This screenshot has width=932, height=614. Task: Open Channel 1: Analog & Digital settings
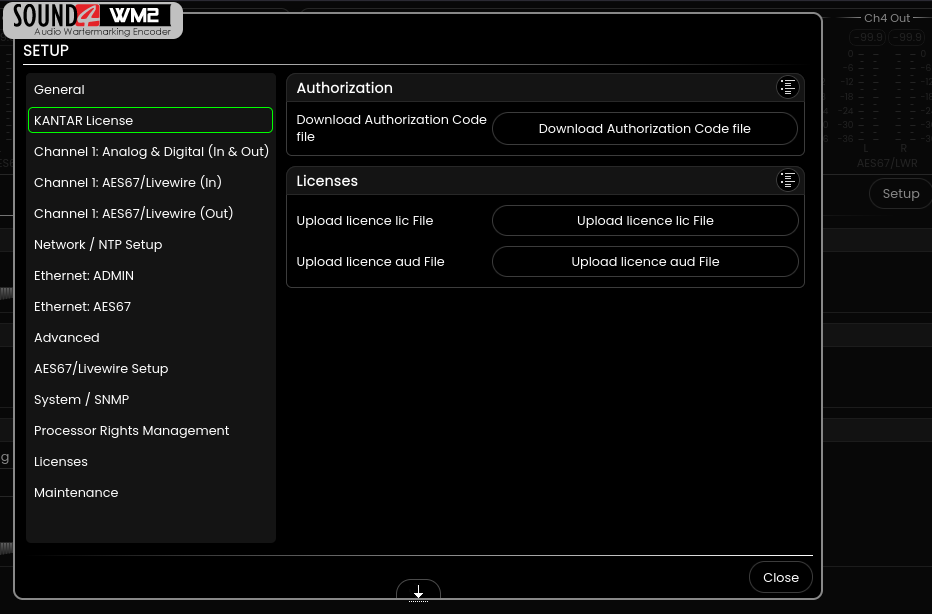[x=150, y=151]
